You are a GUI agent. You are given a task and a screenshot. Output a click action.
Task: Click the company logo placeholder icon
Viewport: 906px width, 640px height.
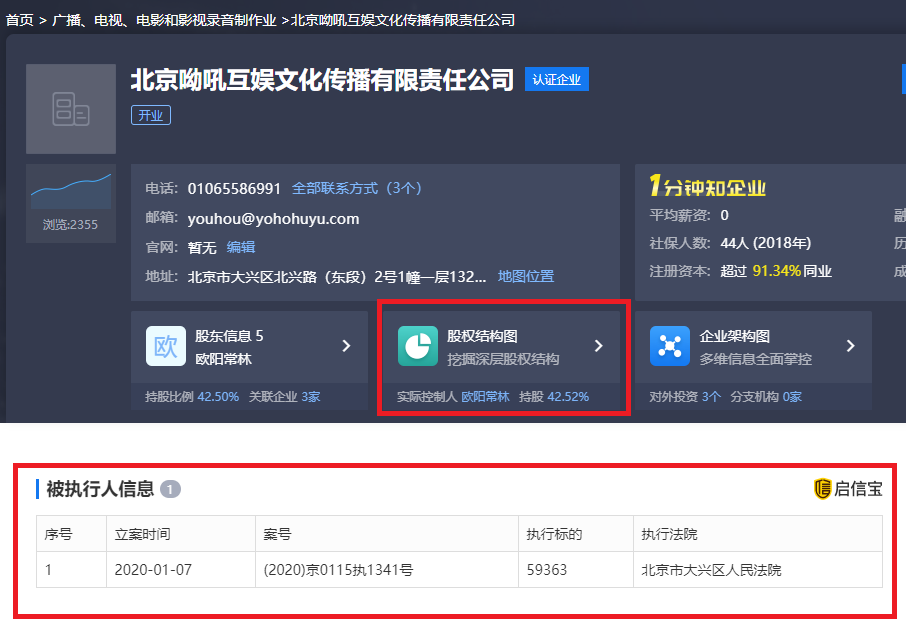coord(70,109)
